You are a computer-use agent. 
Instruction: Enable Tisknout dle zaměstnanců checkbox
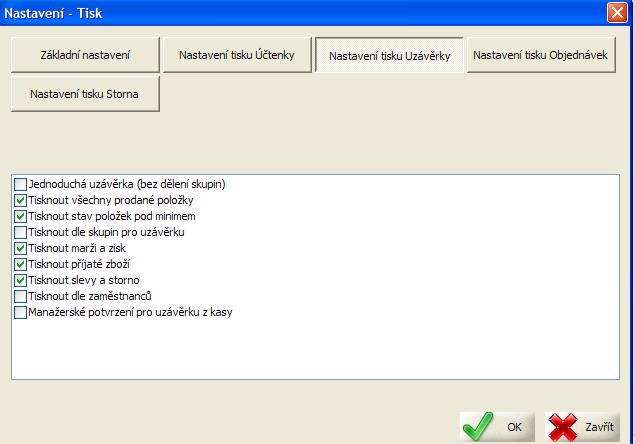pyautogui.click(x=21, y=297)
